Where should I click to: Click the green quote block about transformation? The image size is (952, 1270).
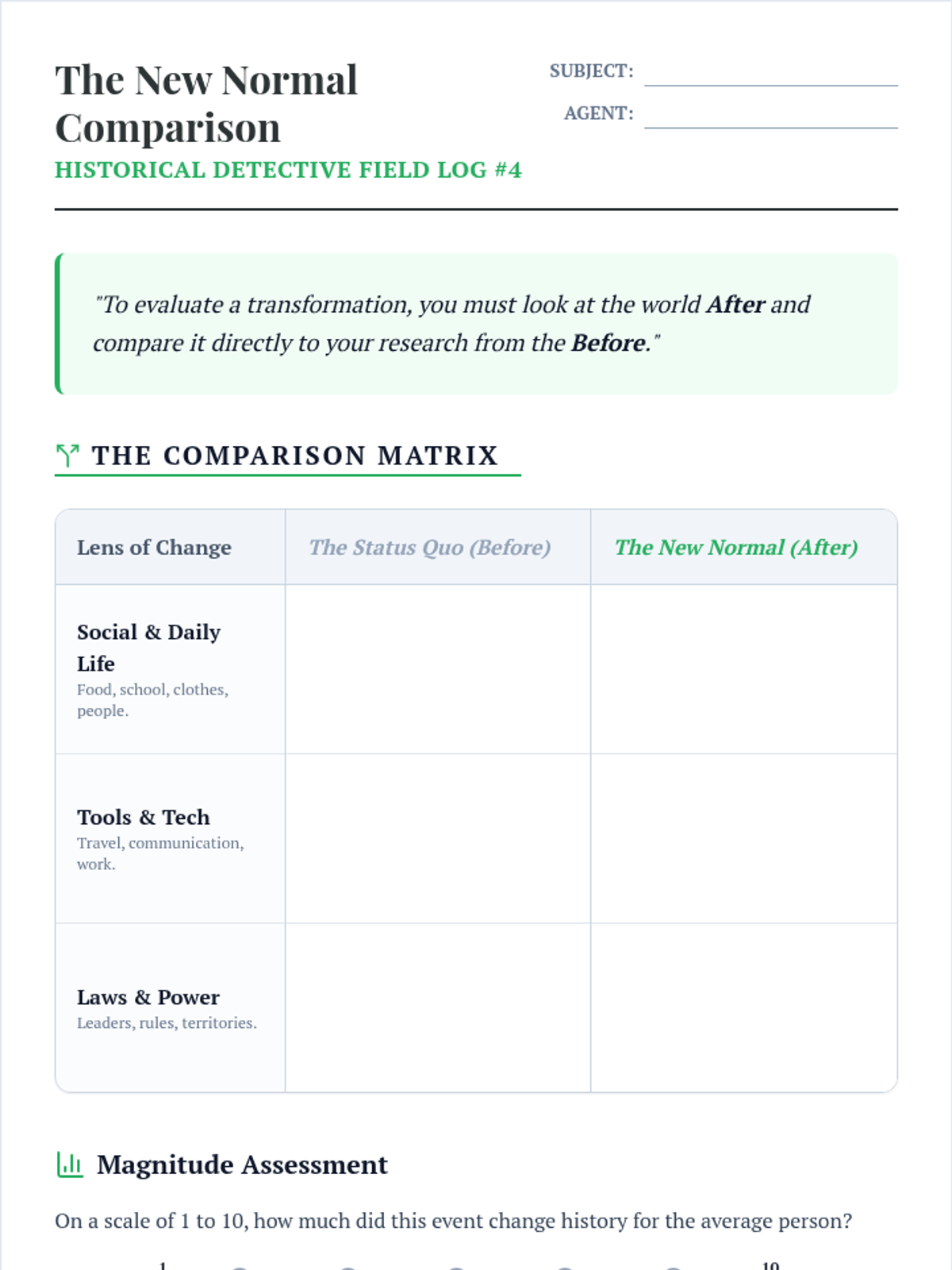point(476,324)
